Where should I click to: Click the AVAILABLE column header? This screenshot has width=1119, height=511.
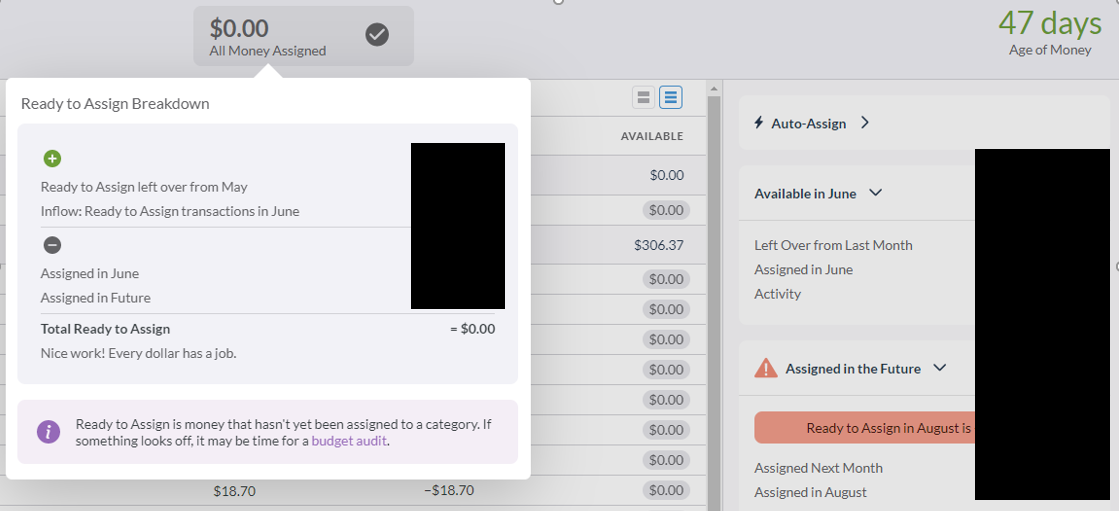(x=652, y=136)
